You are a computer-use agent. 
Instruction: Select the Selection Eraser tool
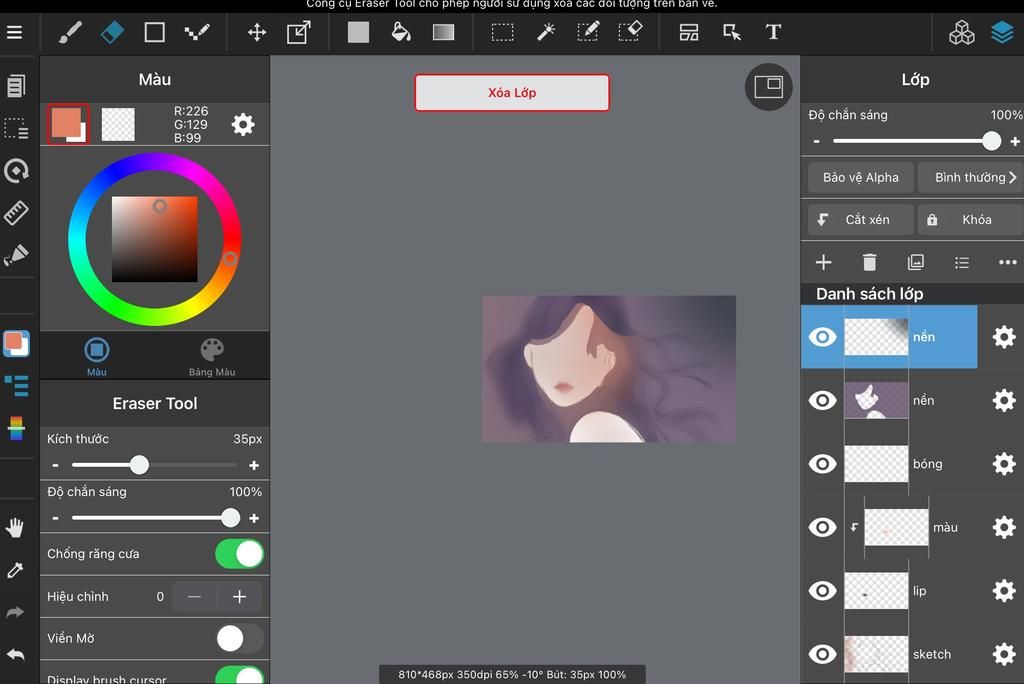pyautogui.click(x=630, y=32)
